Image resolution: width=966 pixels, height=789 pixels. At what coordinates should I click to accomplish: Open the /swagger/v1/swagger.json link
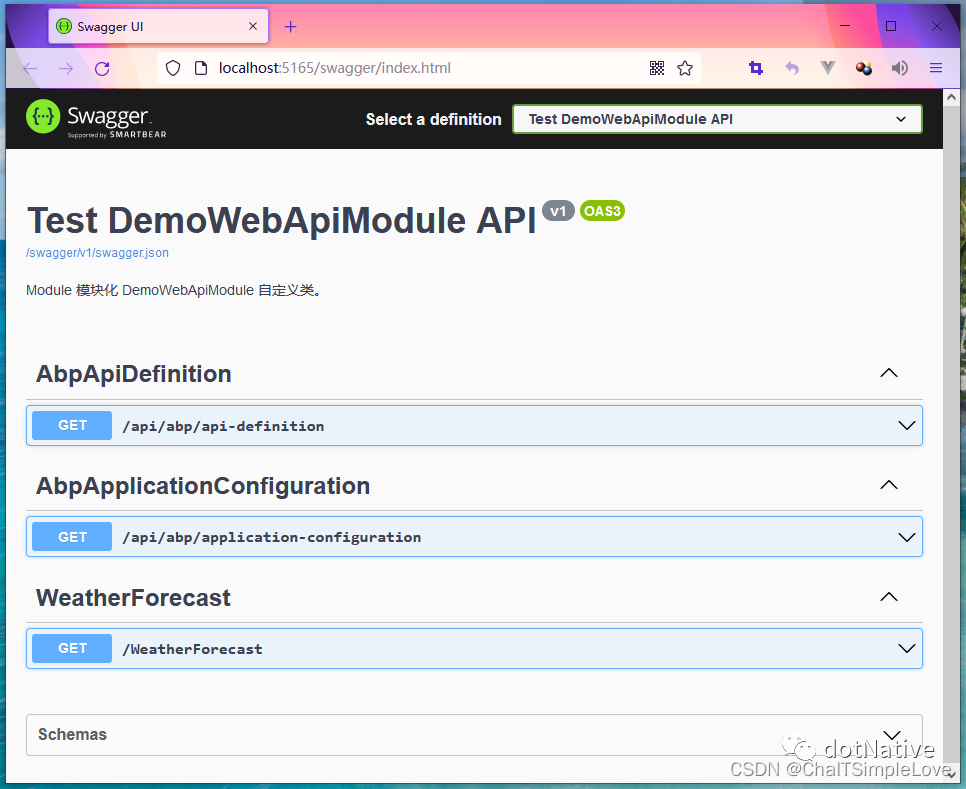97,253
